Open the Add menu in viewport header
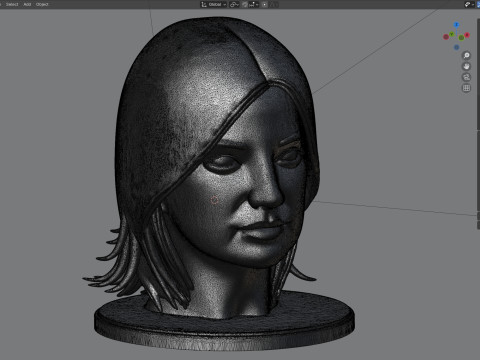The width and height of the screenshot is (480, 360). click(27, 4)
